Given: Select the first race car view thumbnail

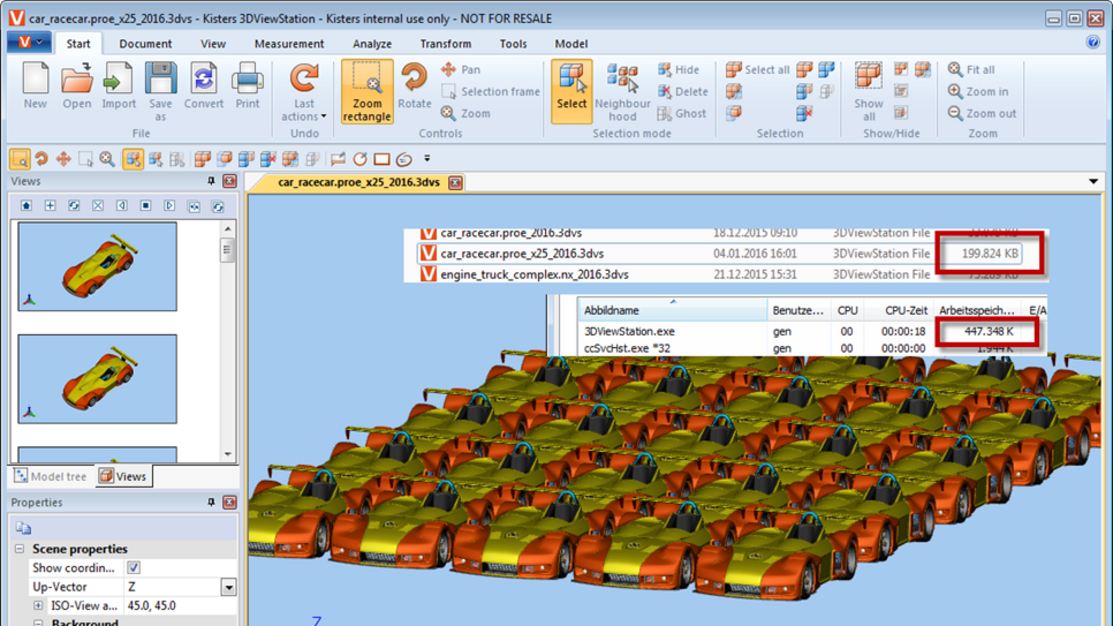Looking at the screenshot, I should pyautogui.click(x=97, y=267).
